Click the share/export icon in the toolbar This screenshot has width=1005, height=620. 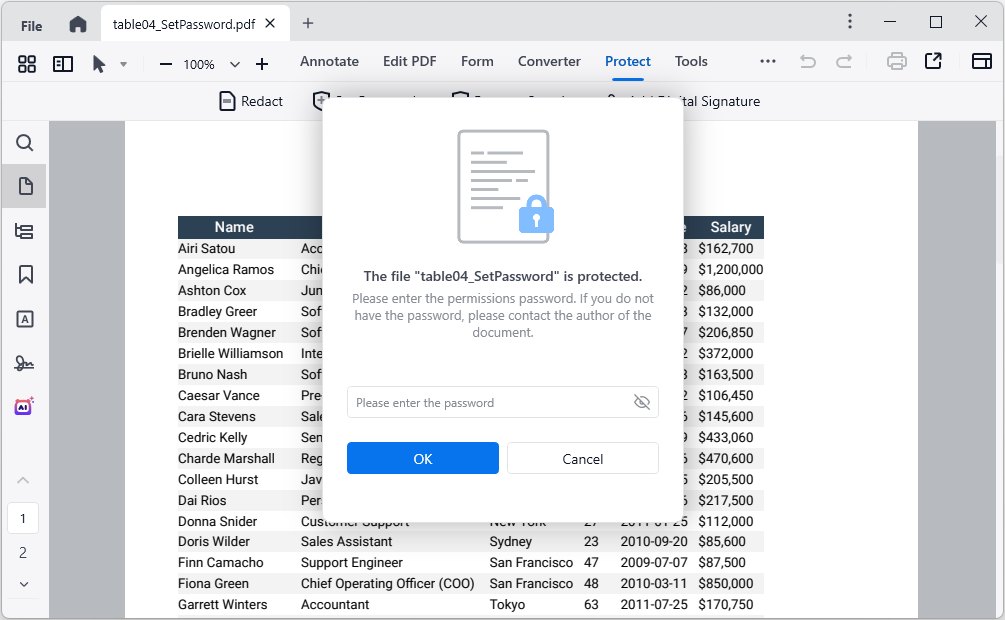(933, 61)
